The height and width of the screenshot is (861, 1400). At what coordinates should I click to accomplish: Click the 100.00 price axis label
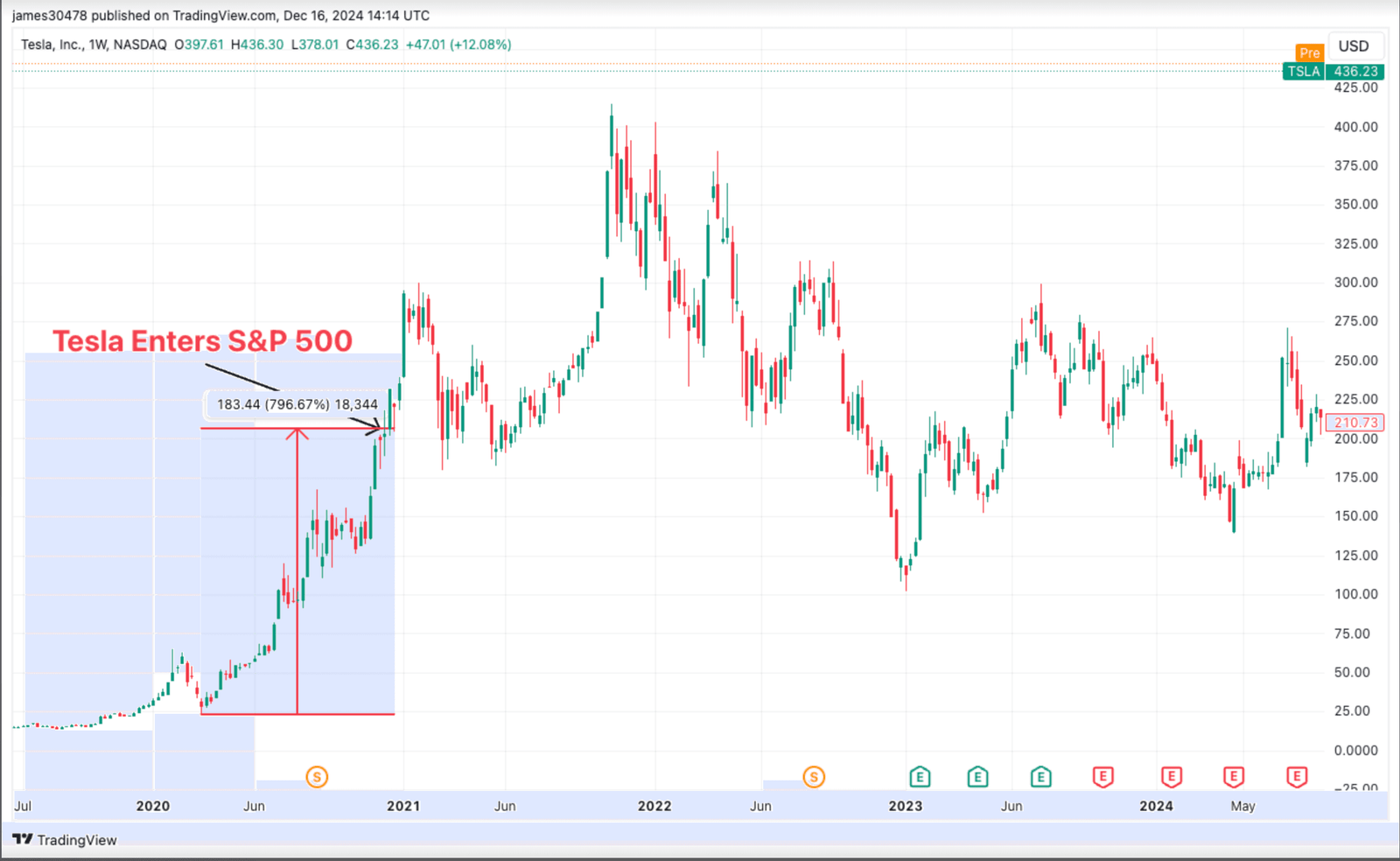(1355, 594)
